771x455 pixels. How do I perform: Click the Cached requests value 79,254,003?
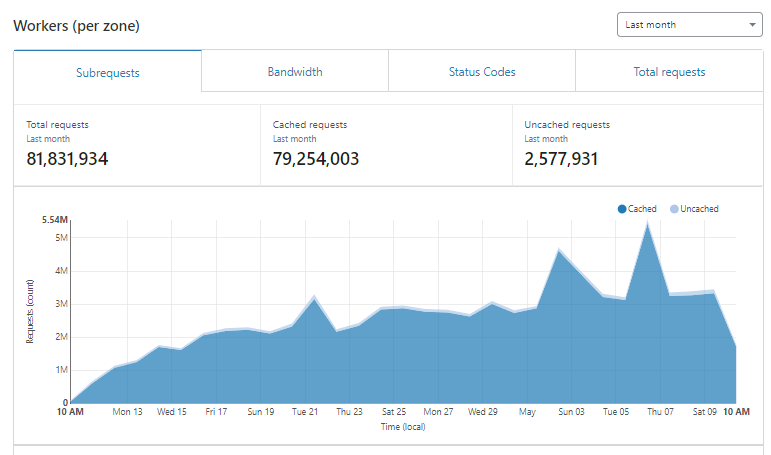tap(316, 159)
